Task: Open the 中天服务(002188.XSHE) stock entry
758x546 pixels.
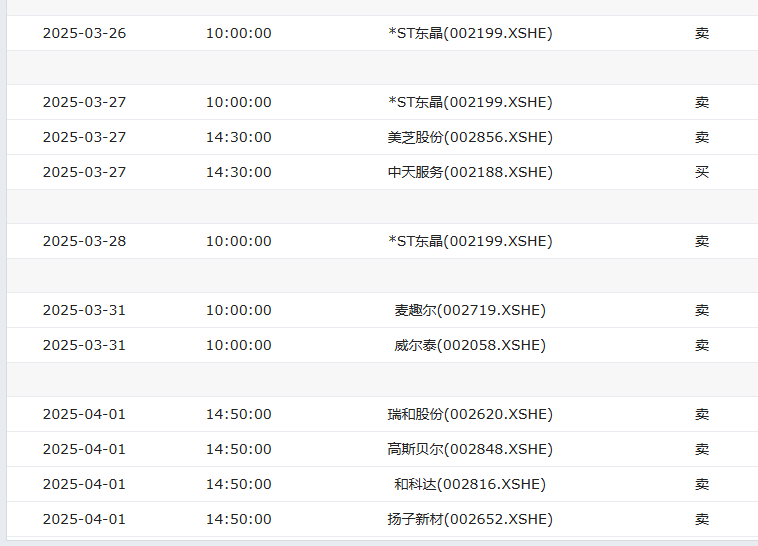Action: click(470, 172)
